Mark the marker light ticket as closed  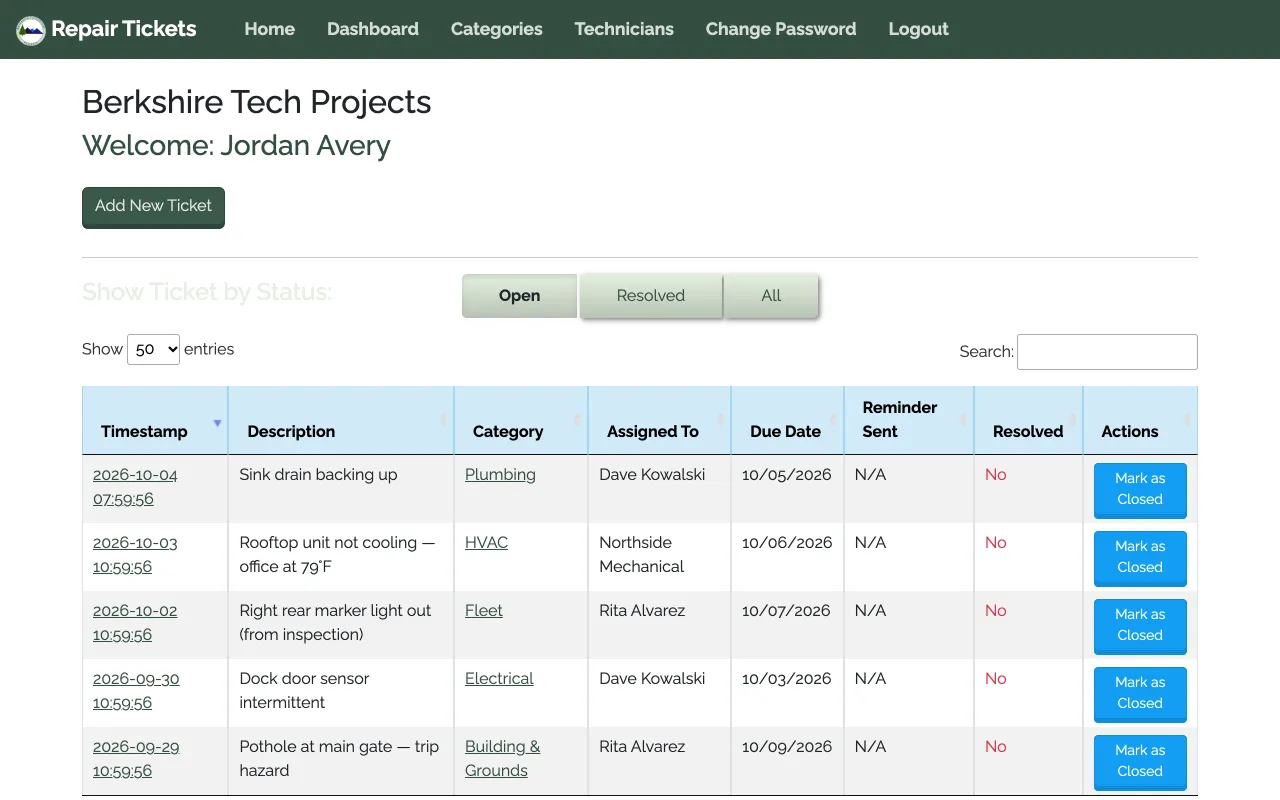1140,626
